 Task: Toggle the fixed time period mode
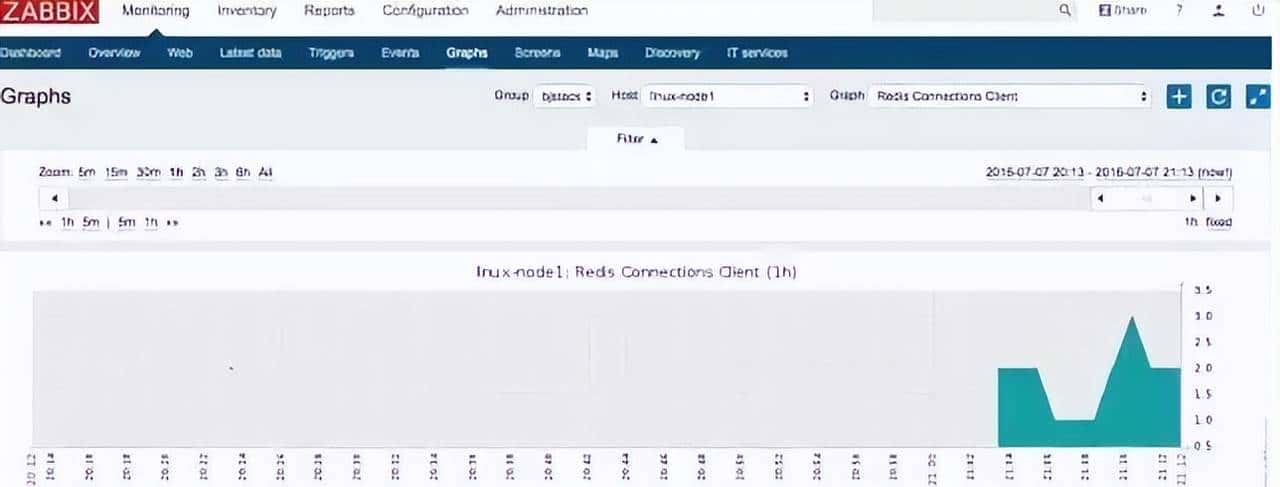[x=1219, y=222]
